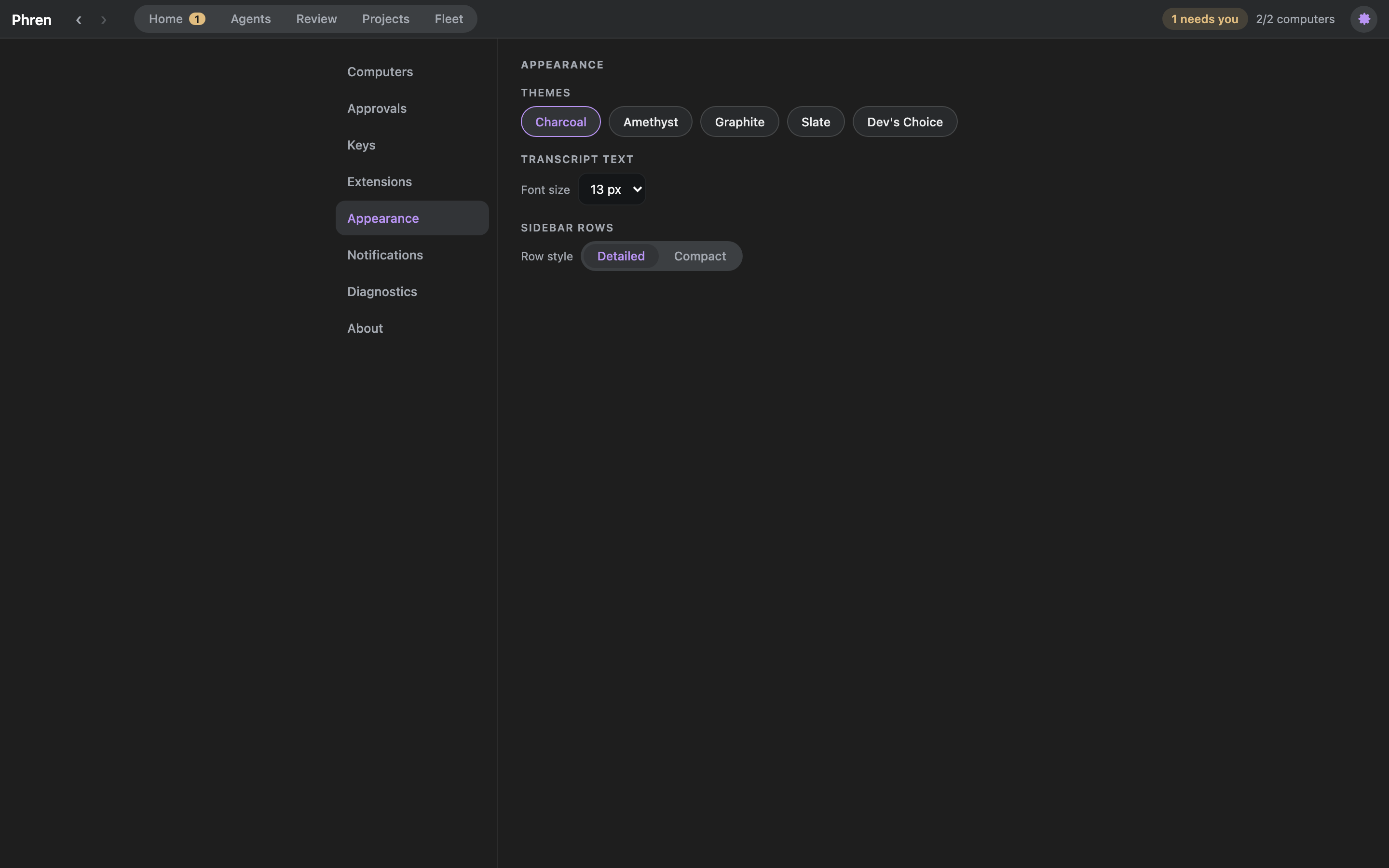Click the '2/2 computers' status
Viewport: 1389px width, 868px height.
click(x=1295, y=19)
